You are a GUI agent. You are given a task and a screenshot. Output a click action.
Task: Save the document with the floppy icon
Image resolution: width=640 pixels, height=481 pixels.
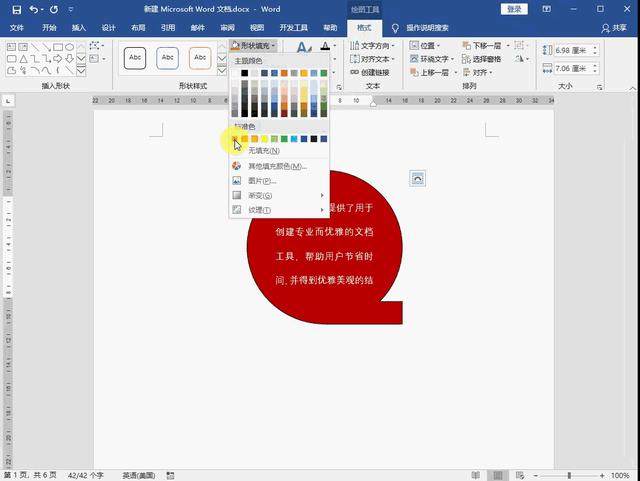click(x=17, y=9)
